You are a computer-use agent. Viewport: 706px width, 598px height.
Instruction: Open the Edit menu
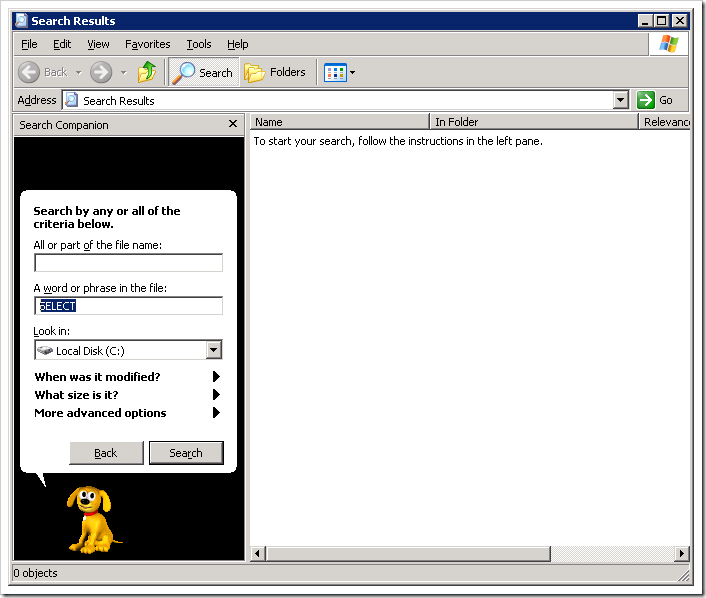(x=62, y=44)
